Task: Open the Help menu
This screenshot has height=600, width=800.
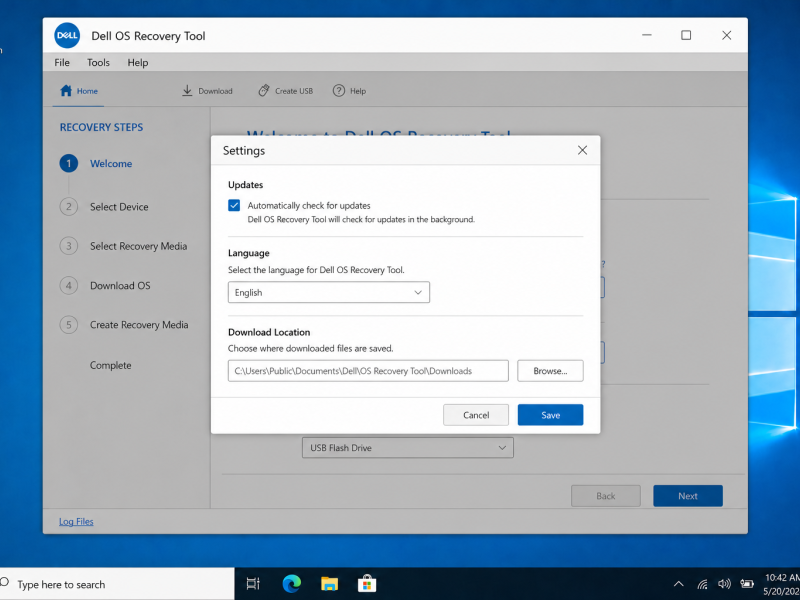Action: point(138,63)
